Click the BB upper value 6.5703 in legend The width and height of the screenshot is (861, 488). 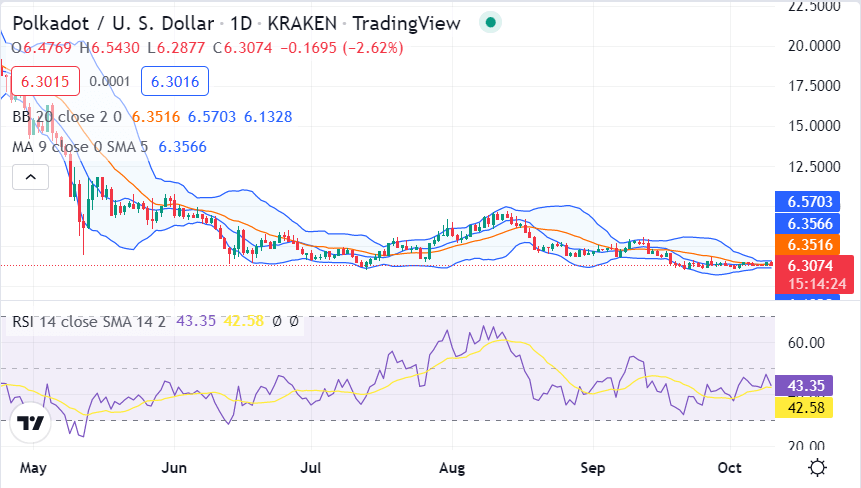[212, 116]
